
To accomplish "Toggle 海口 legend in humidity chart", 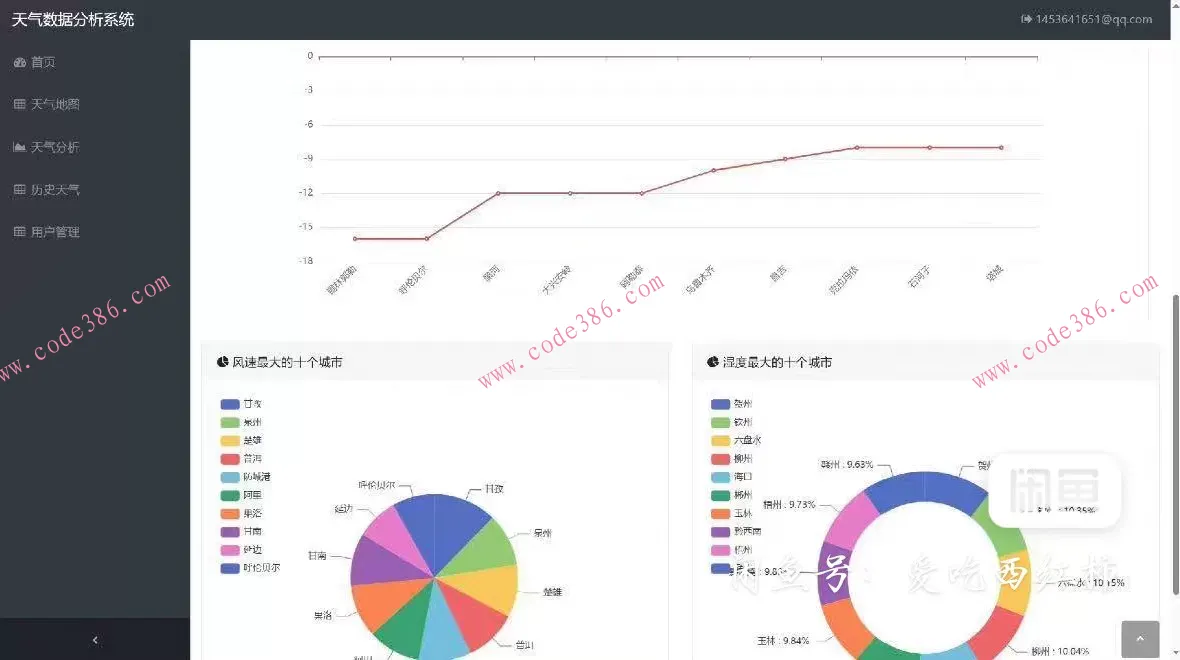I will [x=731, y=477].
